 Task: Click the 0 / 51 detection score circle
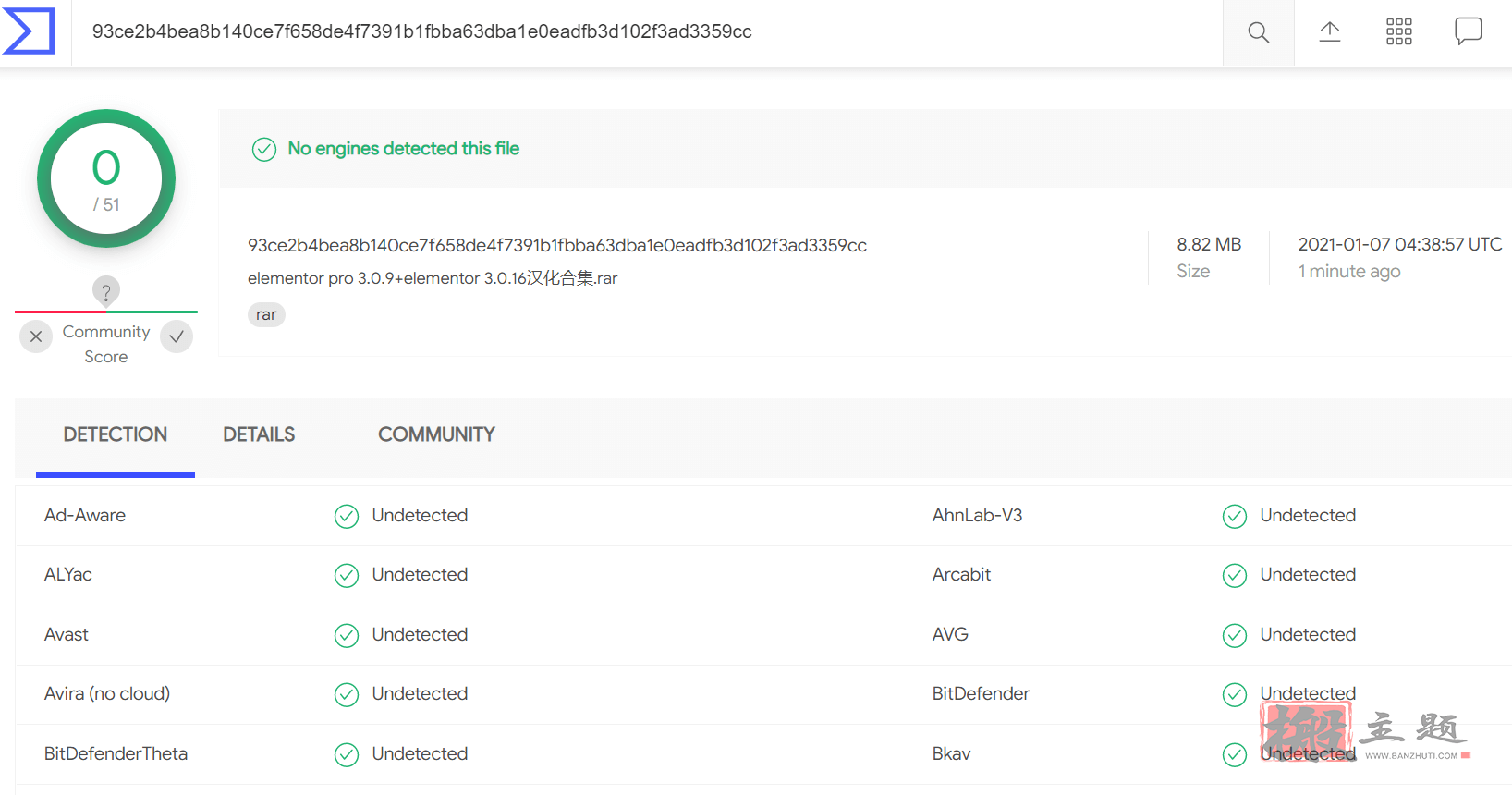(x=106, y=178)
